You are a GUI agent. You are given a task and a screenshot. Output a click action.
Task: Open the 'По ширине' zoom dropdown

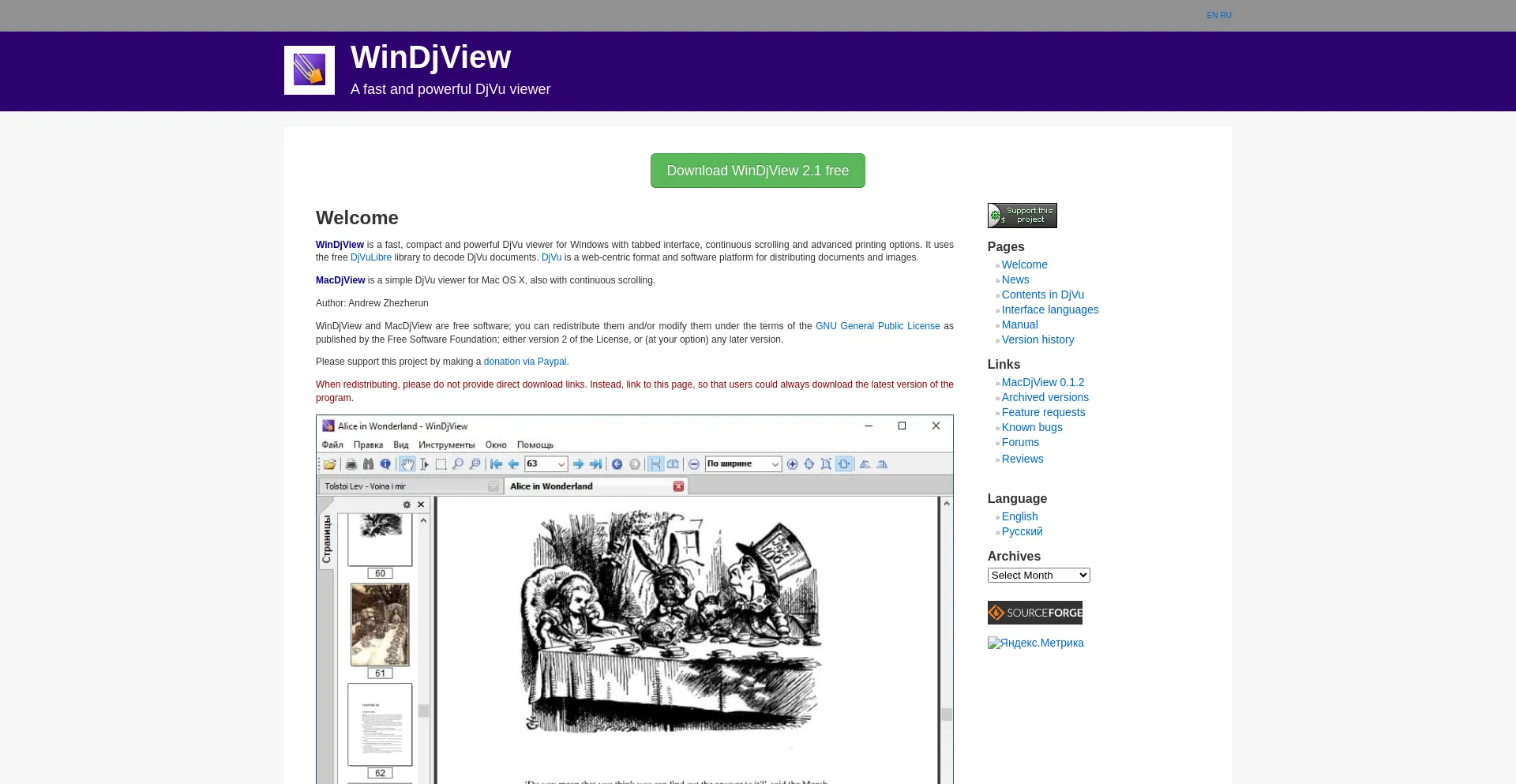tap(775, 464)
